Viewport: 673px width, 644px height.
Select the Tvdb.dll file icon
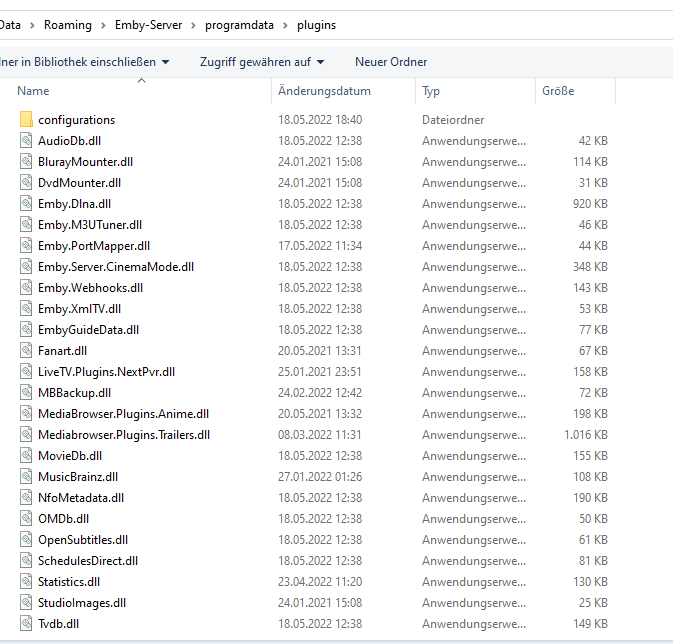[x=26, y=624]
